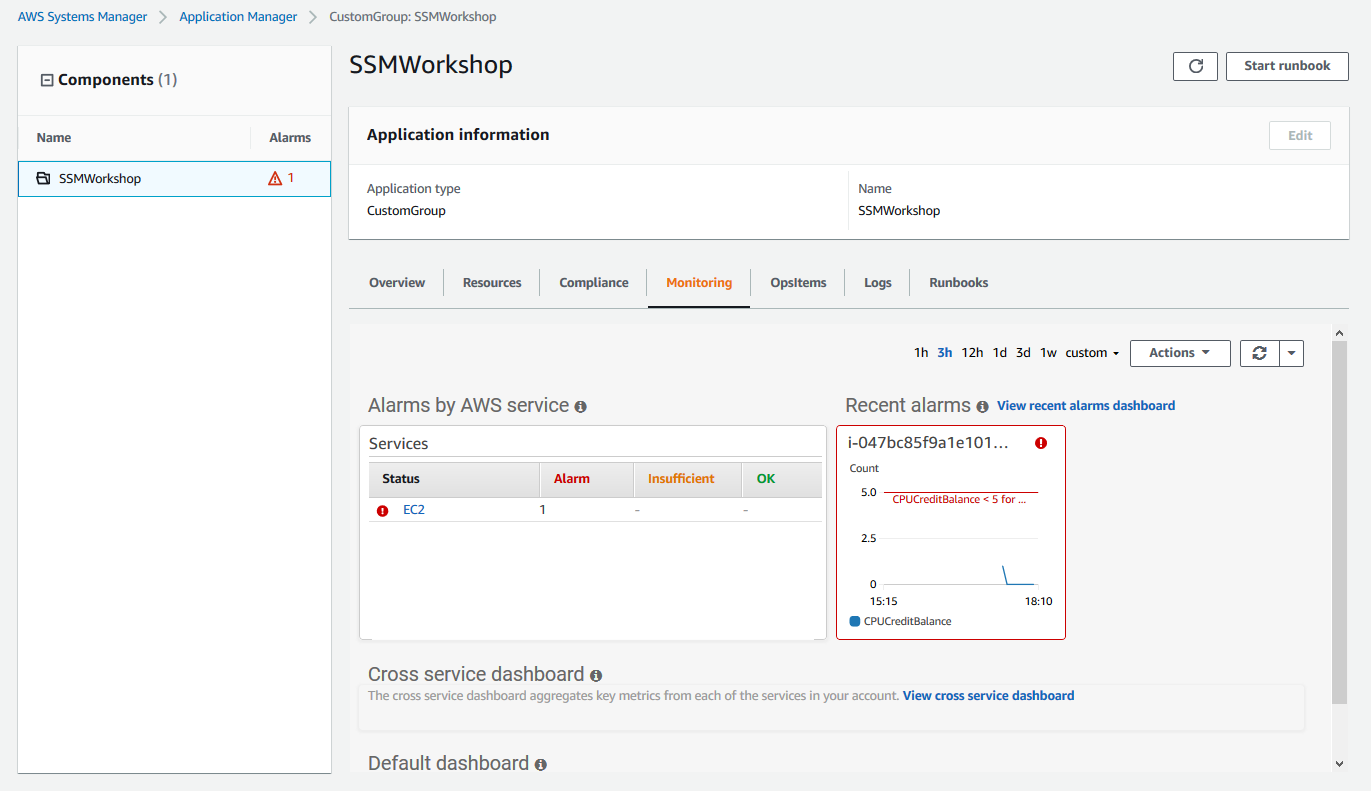Open the custom time range dropdown
This screenshot has width=1371, height=791.
point(1092,353)
